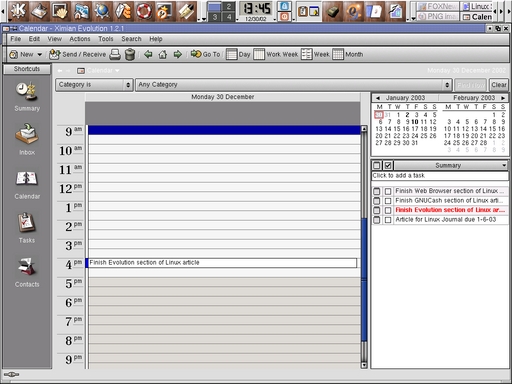This screenshot has width=512, height=384.
Task: Click the globe browser icon in panel
Action: tap(102, 11)
